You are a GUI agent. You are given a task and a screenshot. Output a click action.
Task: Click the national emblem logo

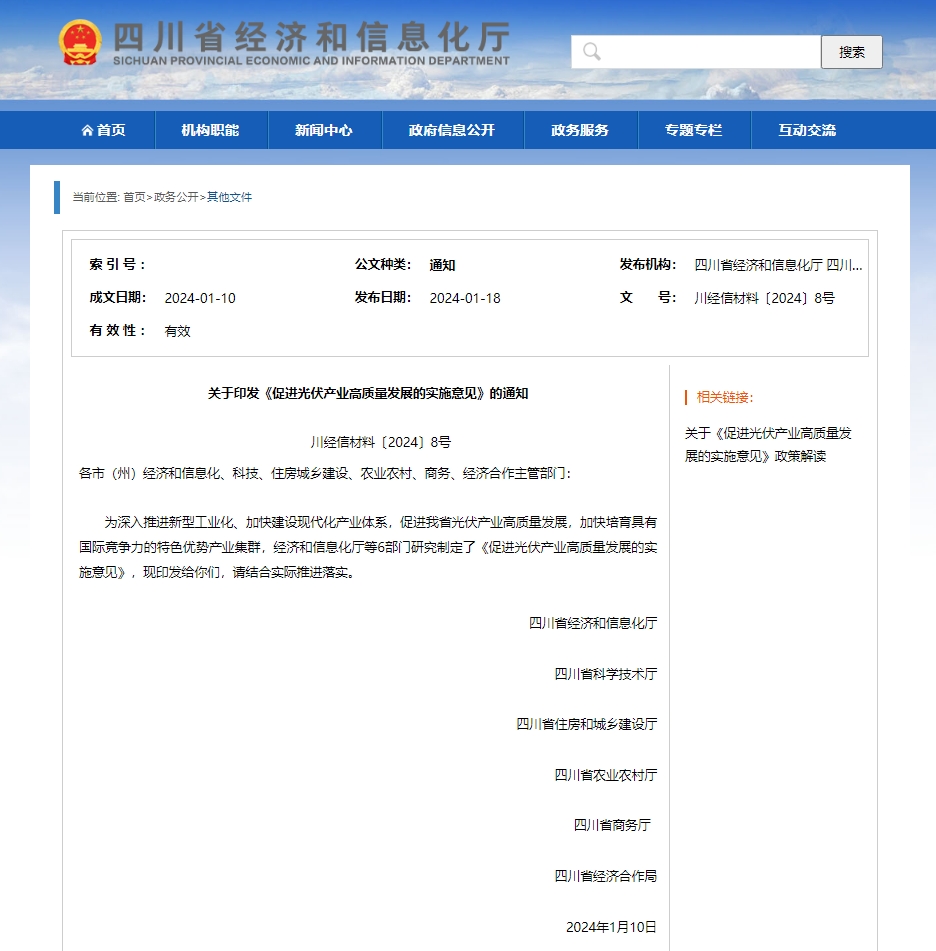tap(79, 42)
